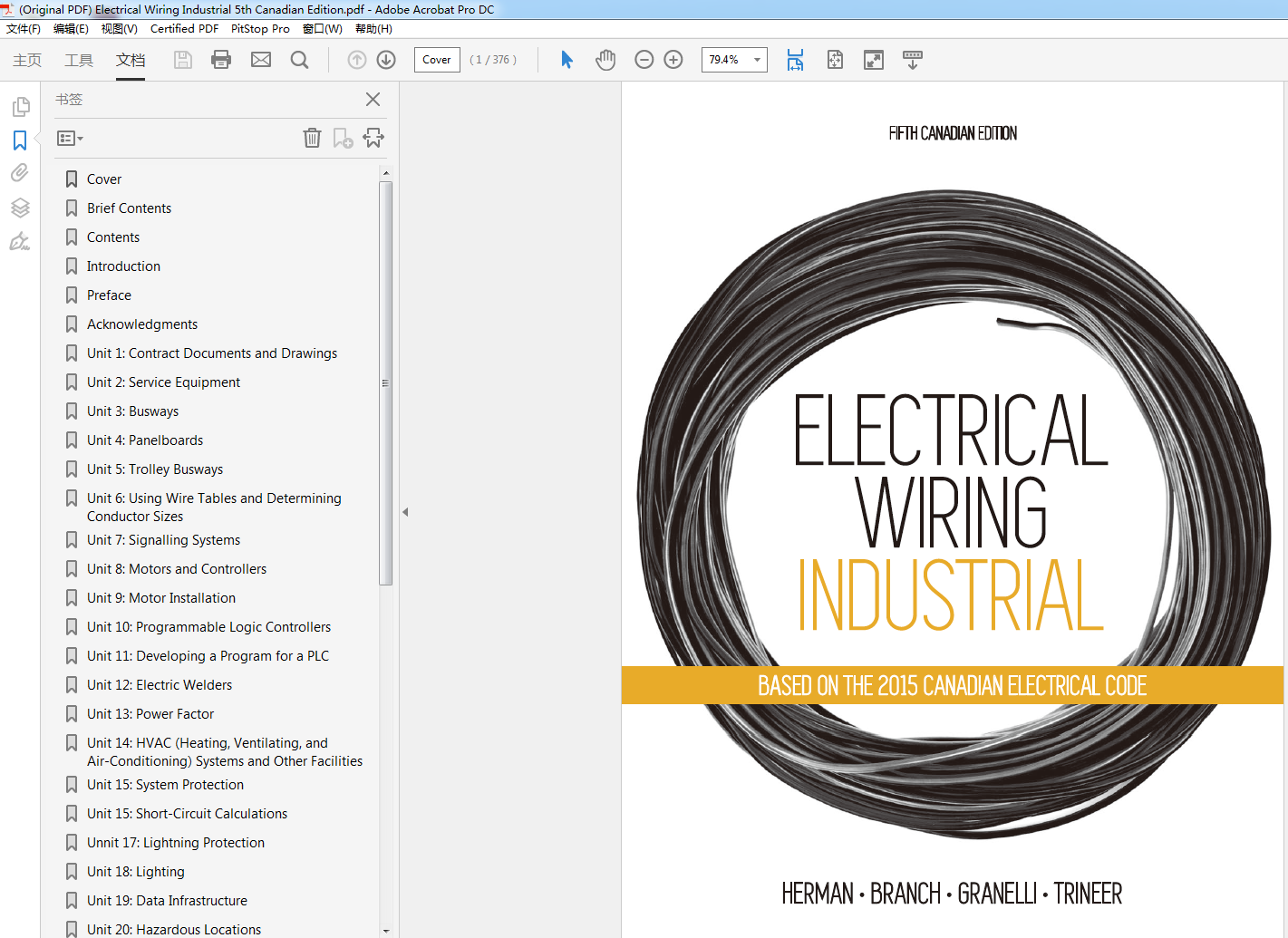Open Layers panel icon in sidebar
The width and height of the screenshot is (1288, 938).
(x=20, y=208)
